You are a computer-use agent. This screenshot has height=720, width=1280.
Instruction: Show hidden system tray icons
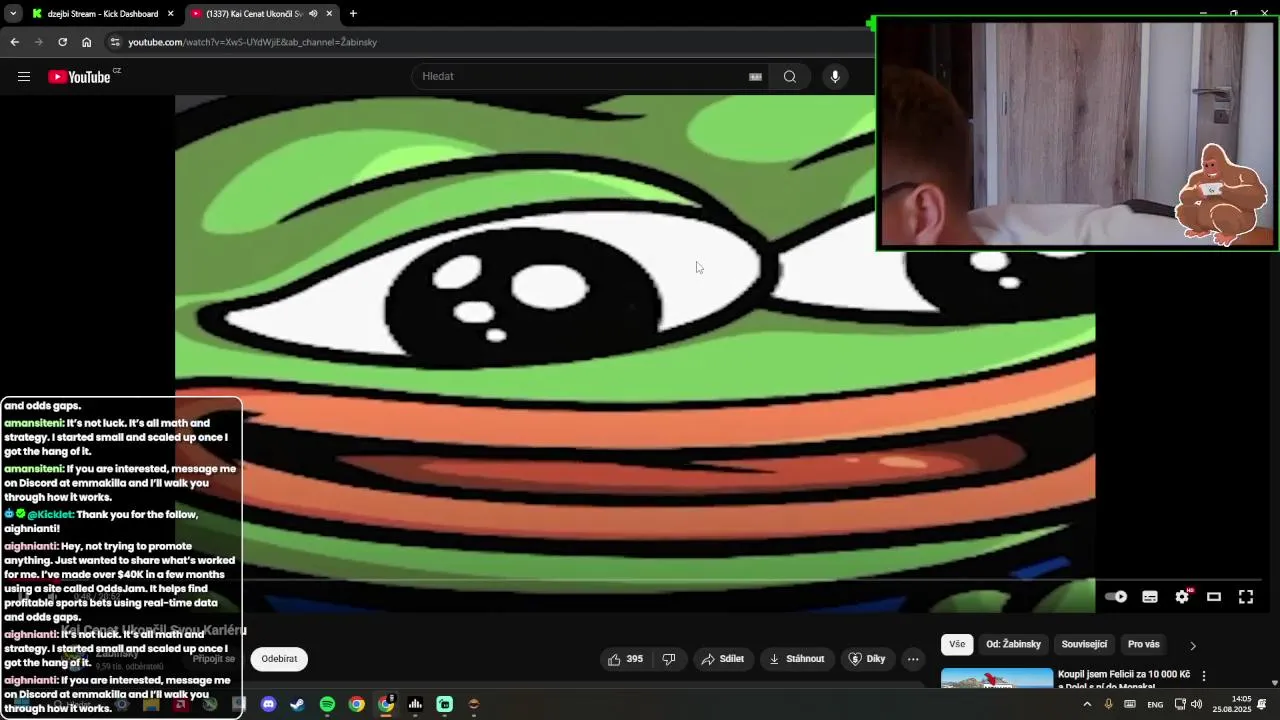1087,705
